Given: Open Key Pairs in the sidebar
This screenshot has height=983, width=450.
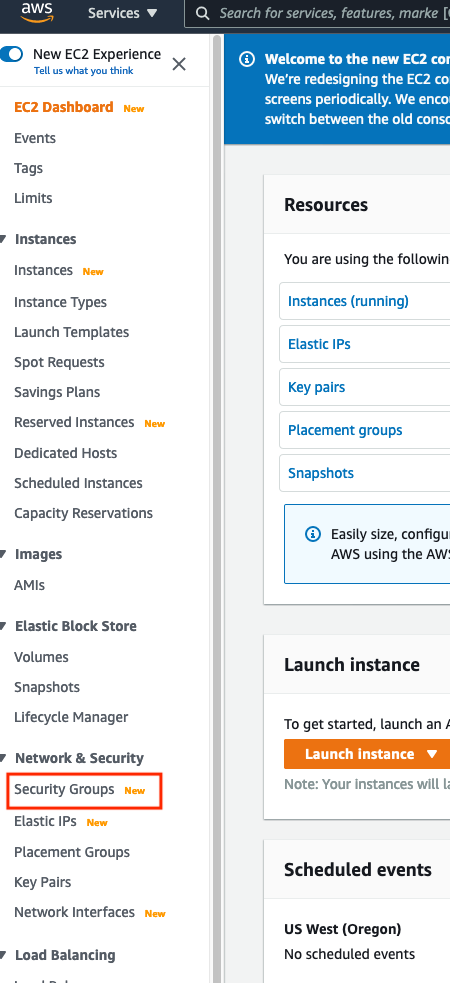Looking at the screenshot, I should coord(43,882).
